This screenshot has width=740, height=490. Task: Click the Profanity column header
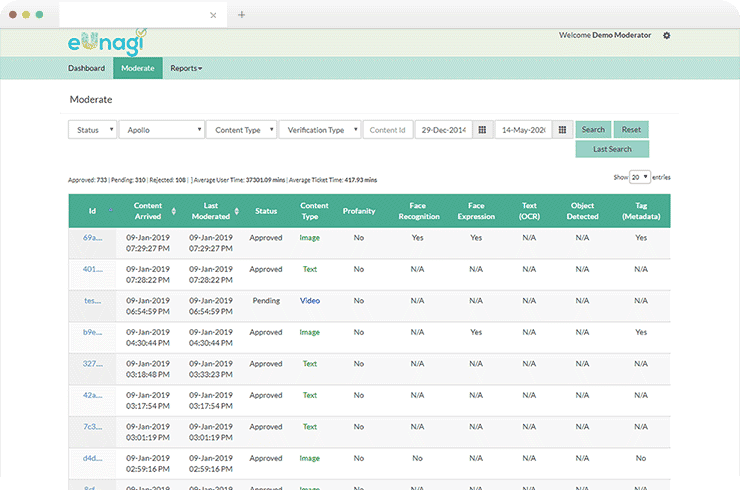pos(359,211)
